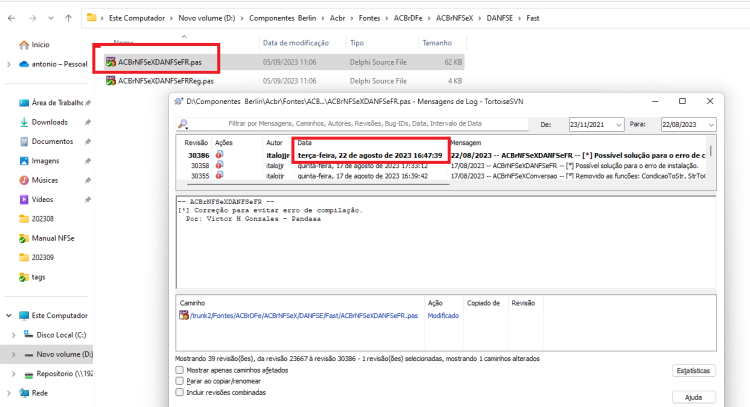Open the Para date dropdown
750x407 pixels.
point(711,125)
